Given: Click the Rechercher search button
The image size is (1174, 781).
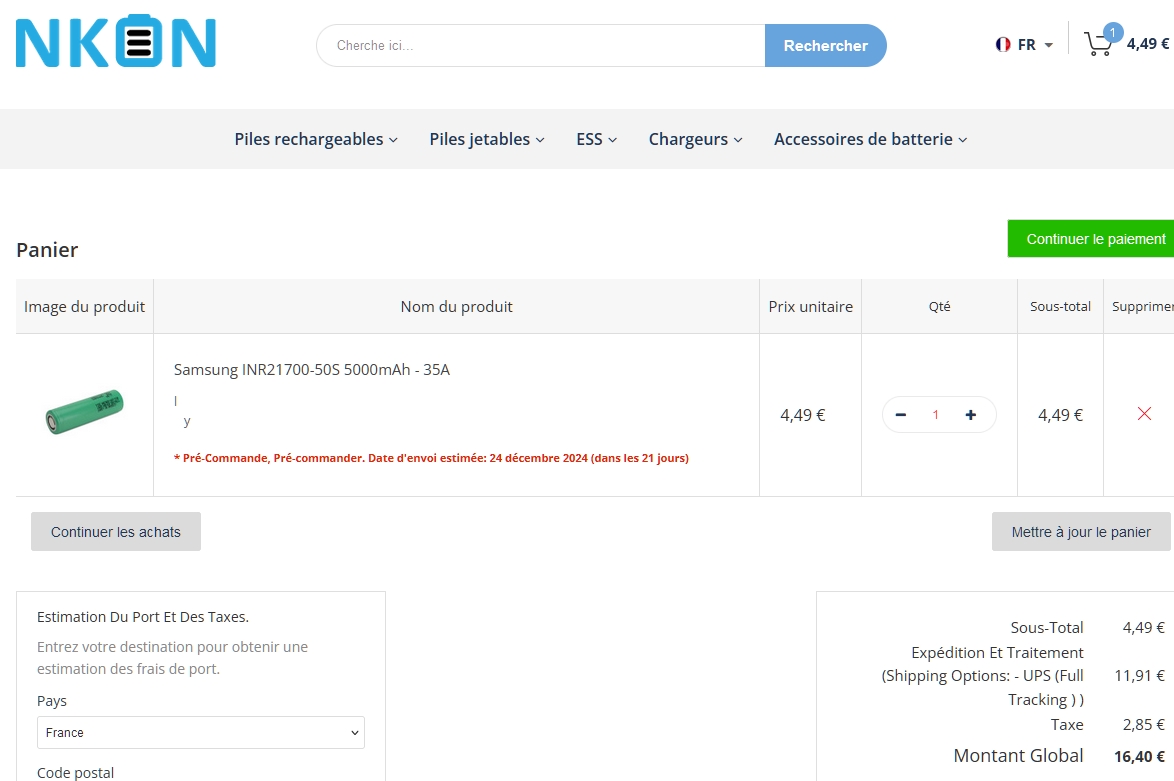Looking at the screenshot, I should (825, 46).
